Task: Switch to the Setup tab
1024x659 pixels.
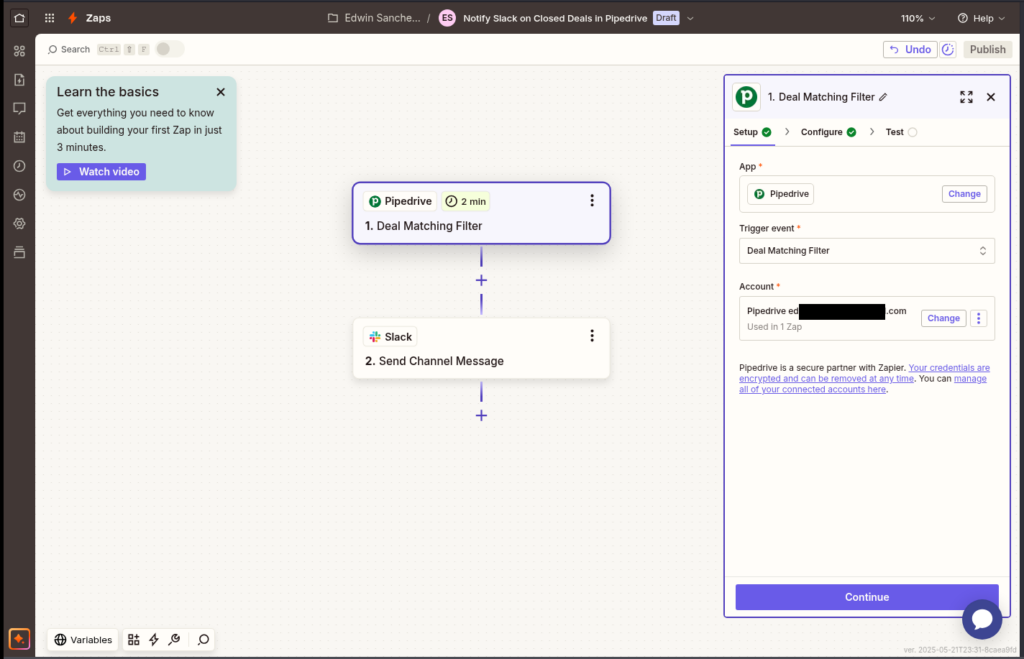Action: tap(752, 132)
